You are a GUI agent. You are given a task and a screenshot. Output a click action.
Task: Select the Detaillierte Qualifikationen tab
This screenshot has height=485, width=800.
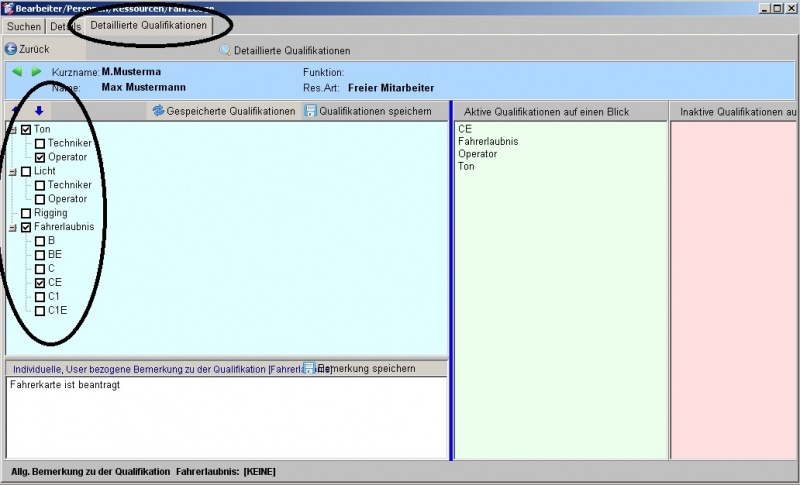click(148, 25)
